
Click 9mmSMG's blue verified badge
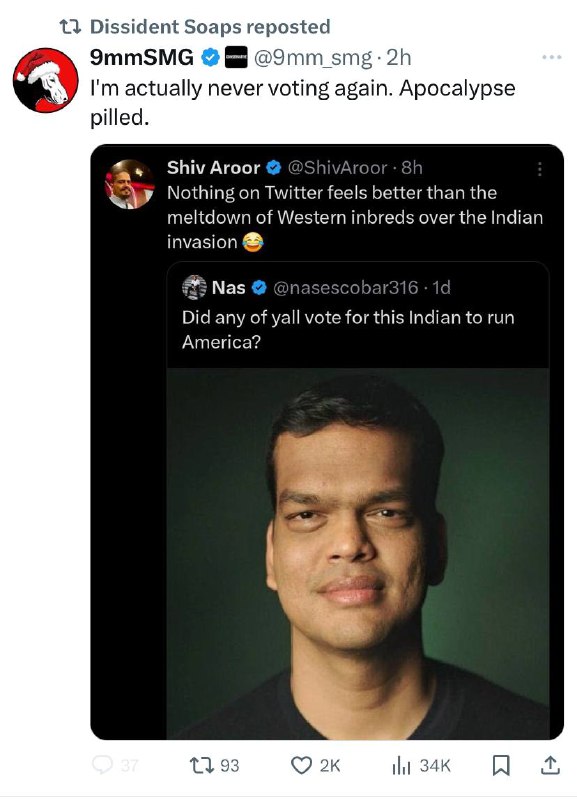pyautogui.click(x=210, y=57)
